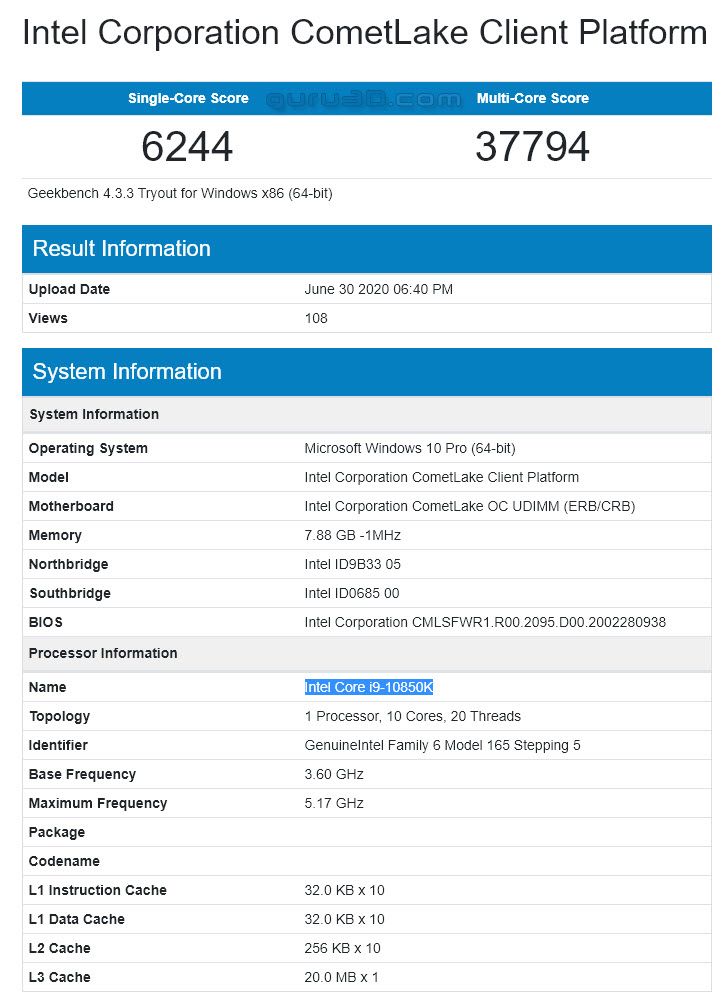The image size is (725, 1002).
Task: Select base frequency value '3.60 GHz'
Action: tap(334, 775)
